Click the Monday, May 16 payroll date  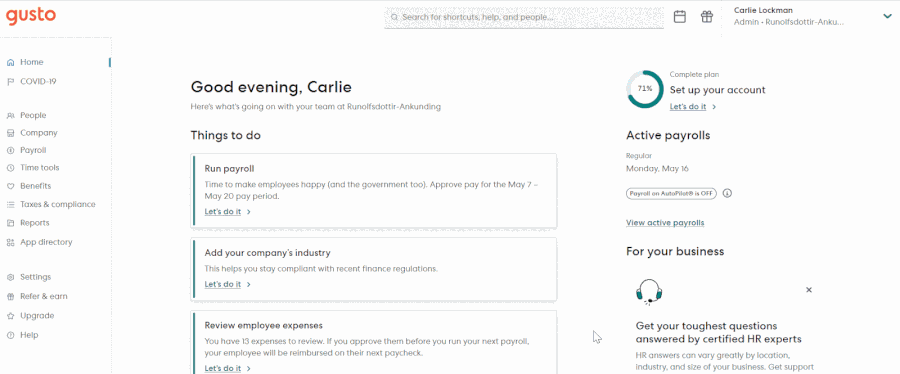657,169
